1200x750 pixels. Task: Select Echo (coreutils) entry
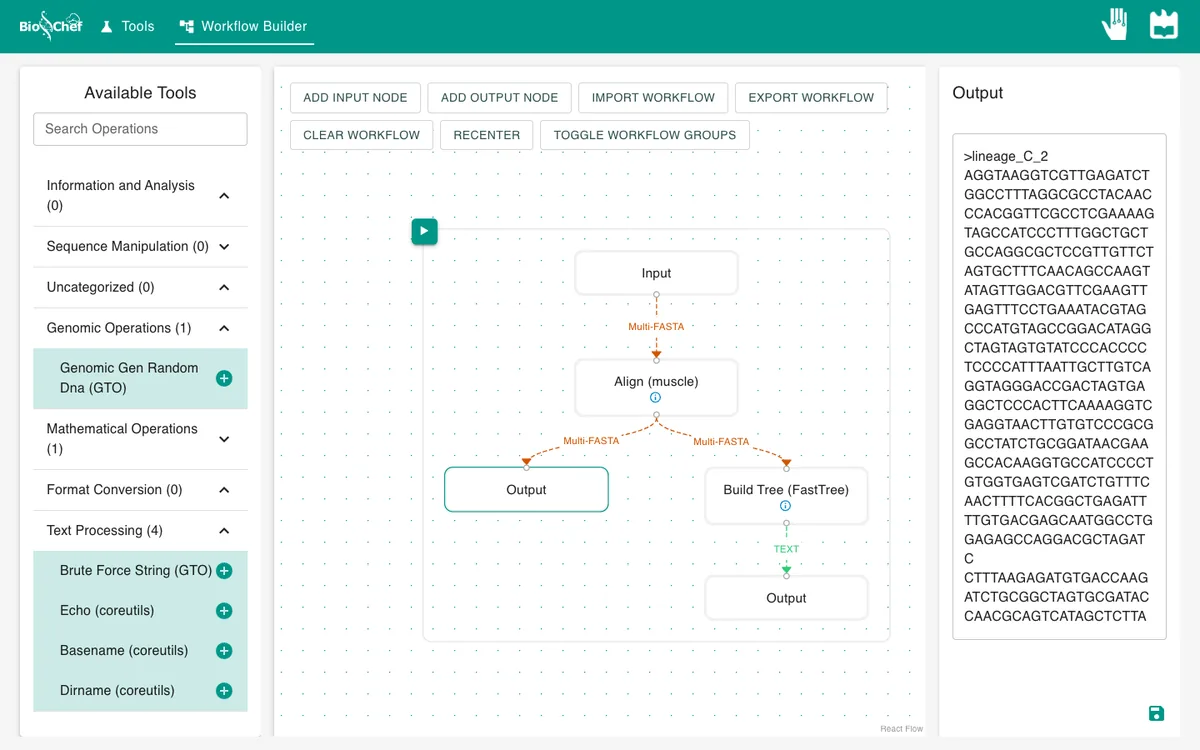tap(140, 611)
